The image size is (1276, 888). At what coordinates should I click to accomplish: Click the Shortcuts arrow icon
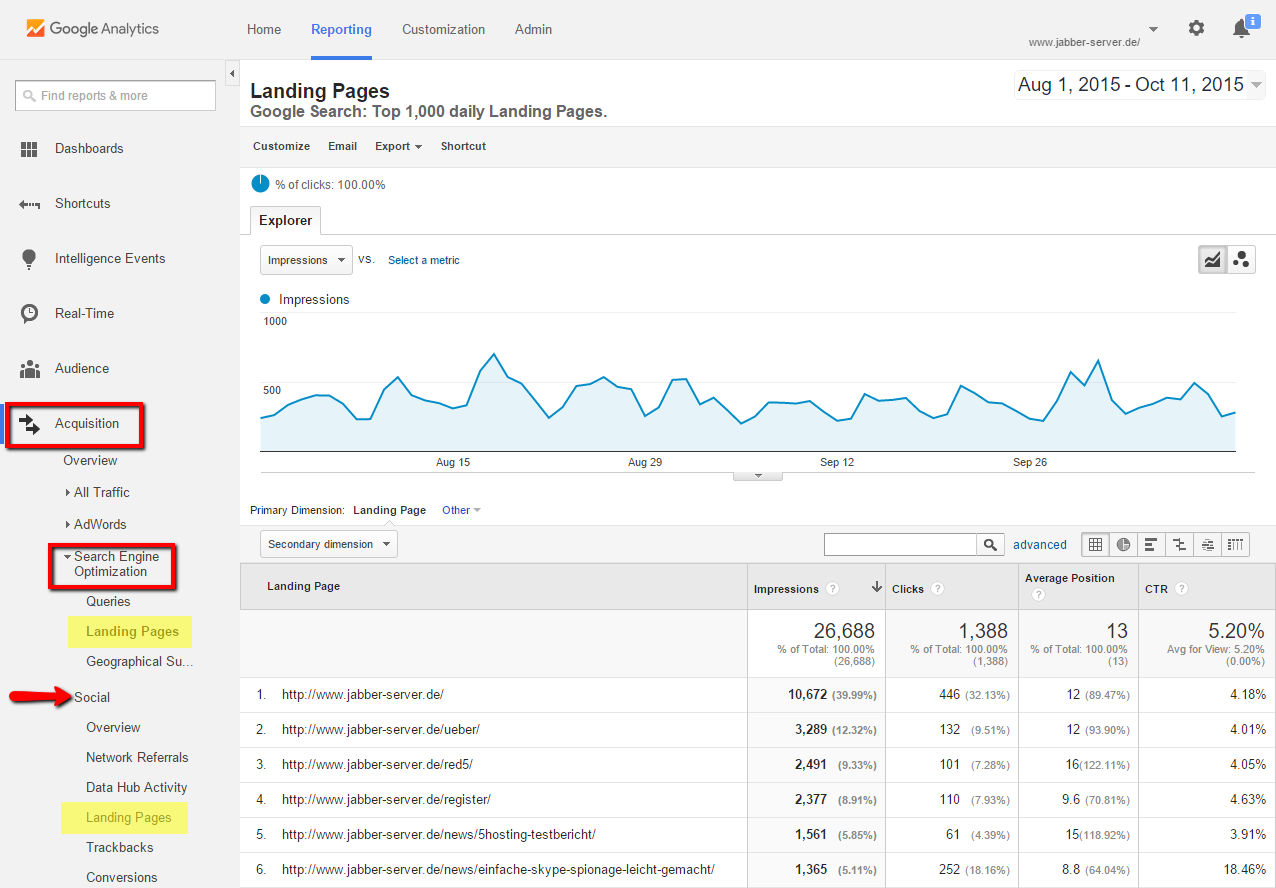[x=29, y=204]
